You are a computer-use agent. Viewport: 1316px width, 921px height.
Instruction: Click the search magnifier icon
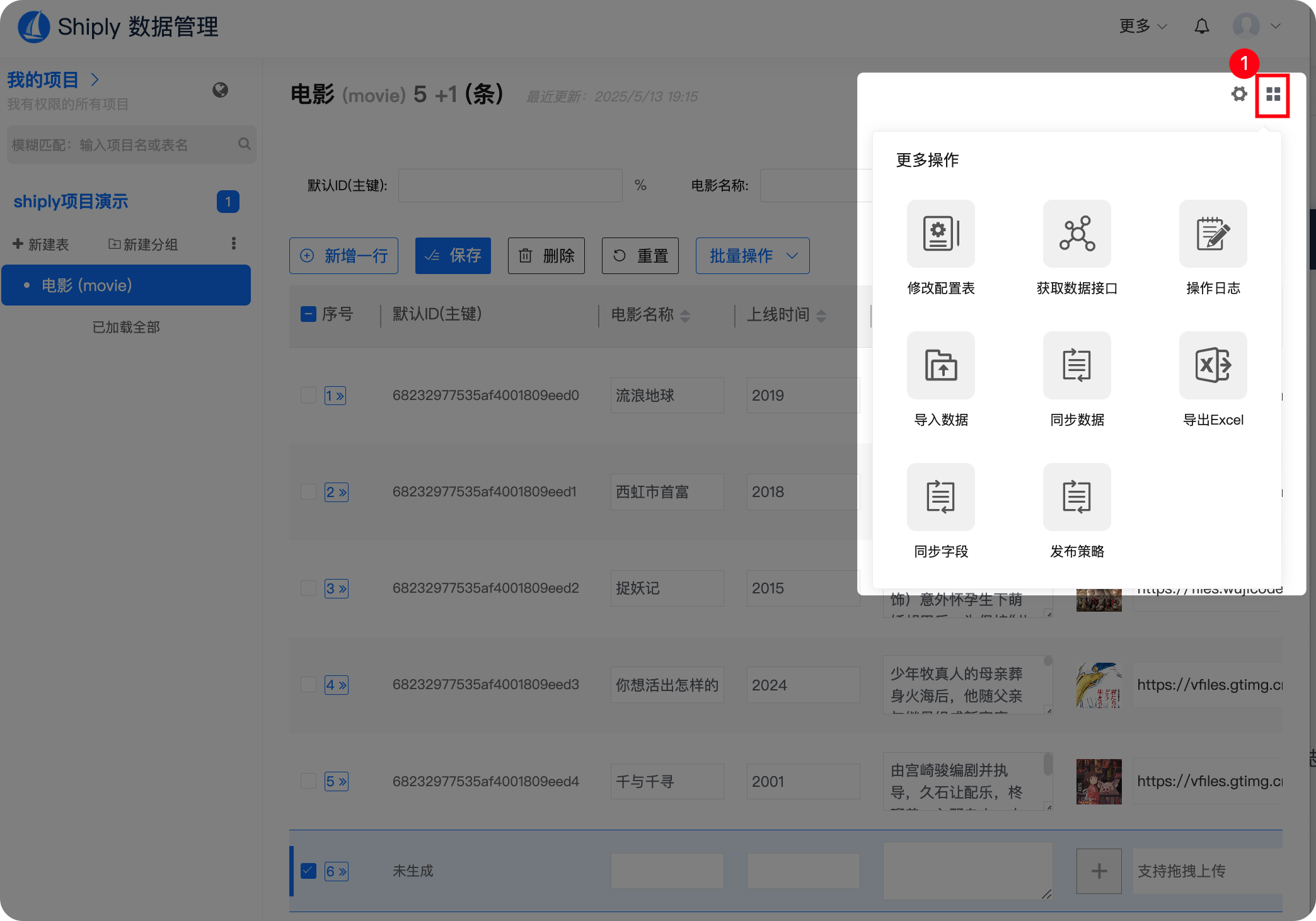coord(245,144)
